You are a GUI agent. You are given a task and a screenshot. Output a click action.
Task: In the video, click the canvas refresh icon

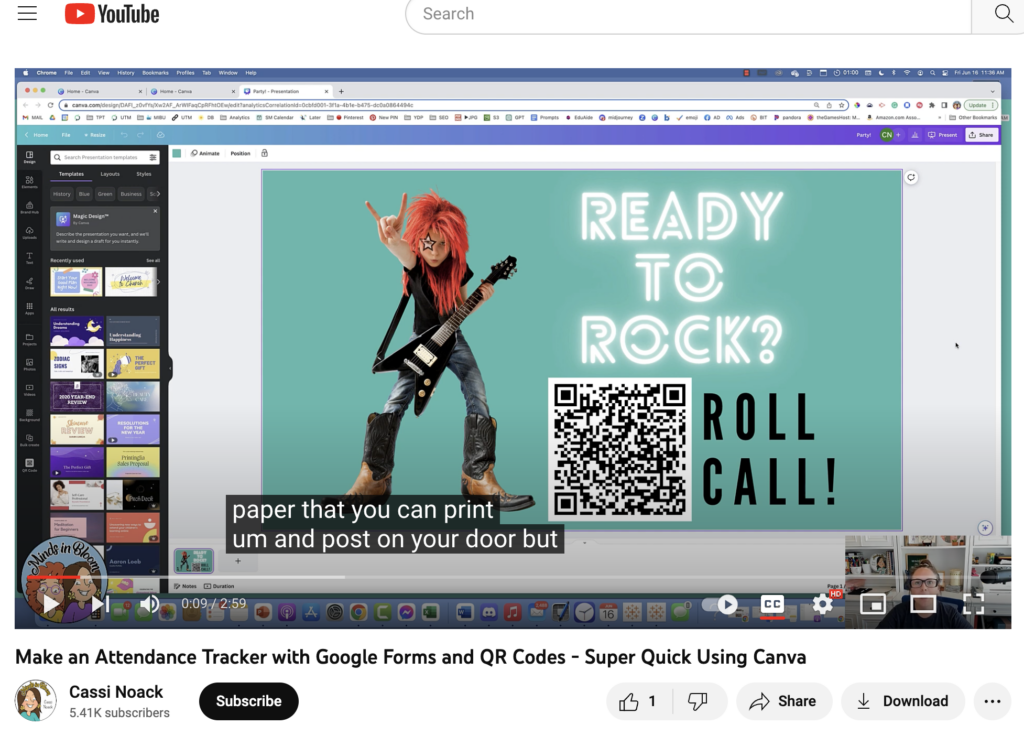pos(911,178)
